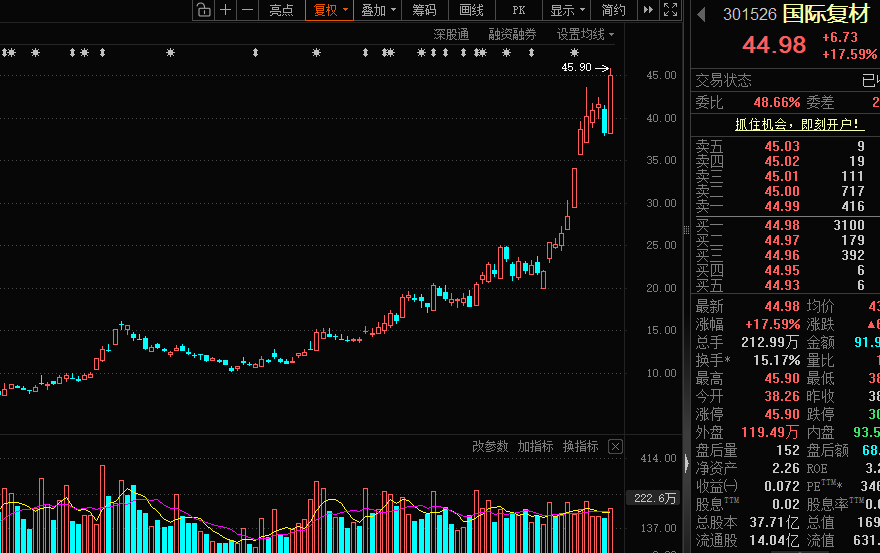The height and width of the screenshot is (553, 880).
Task: Select 买二 row price 44.97
Action: tap(782, 240)
